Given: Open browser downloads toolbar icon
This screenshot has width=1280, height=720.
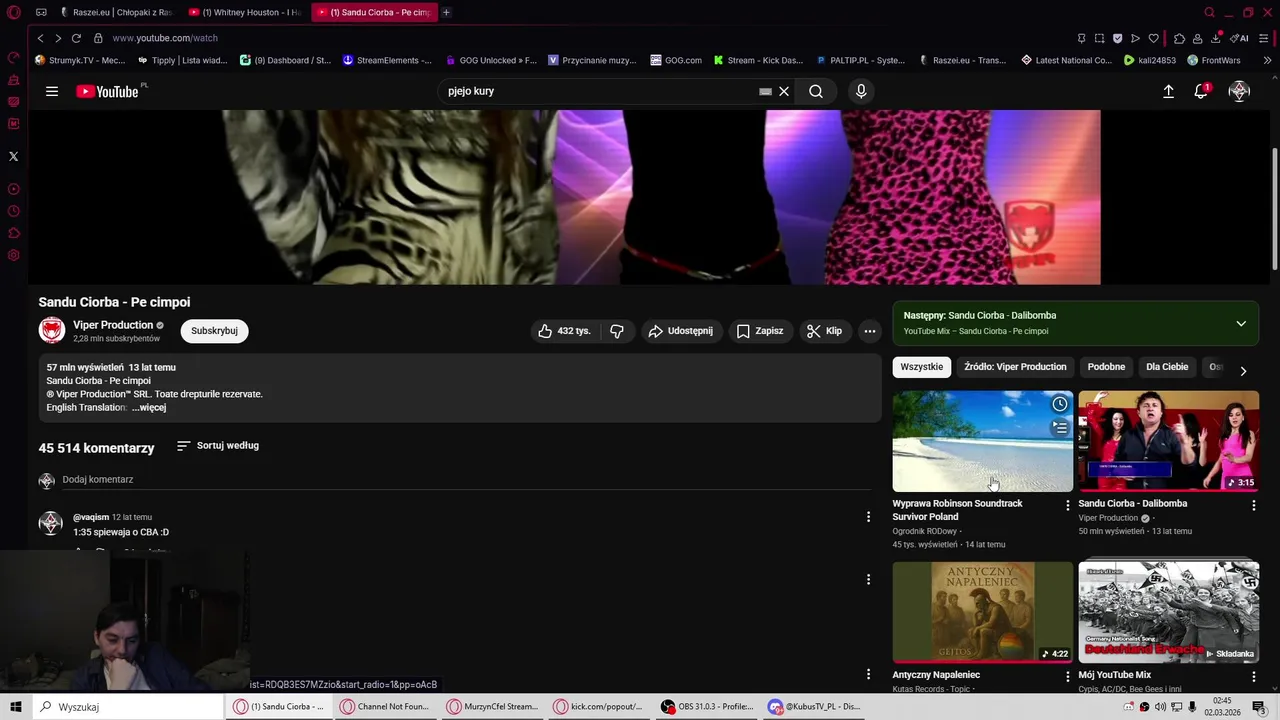Looking at the screenshot, I should click(1217, 38).
